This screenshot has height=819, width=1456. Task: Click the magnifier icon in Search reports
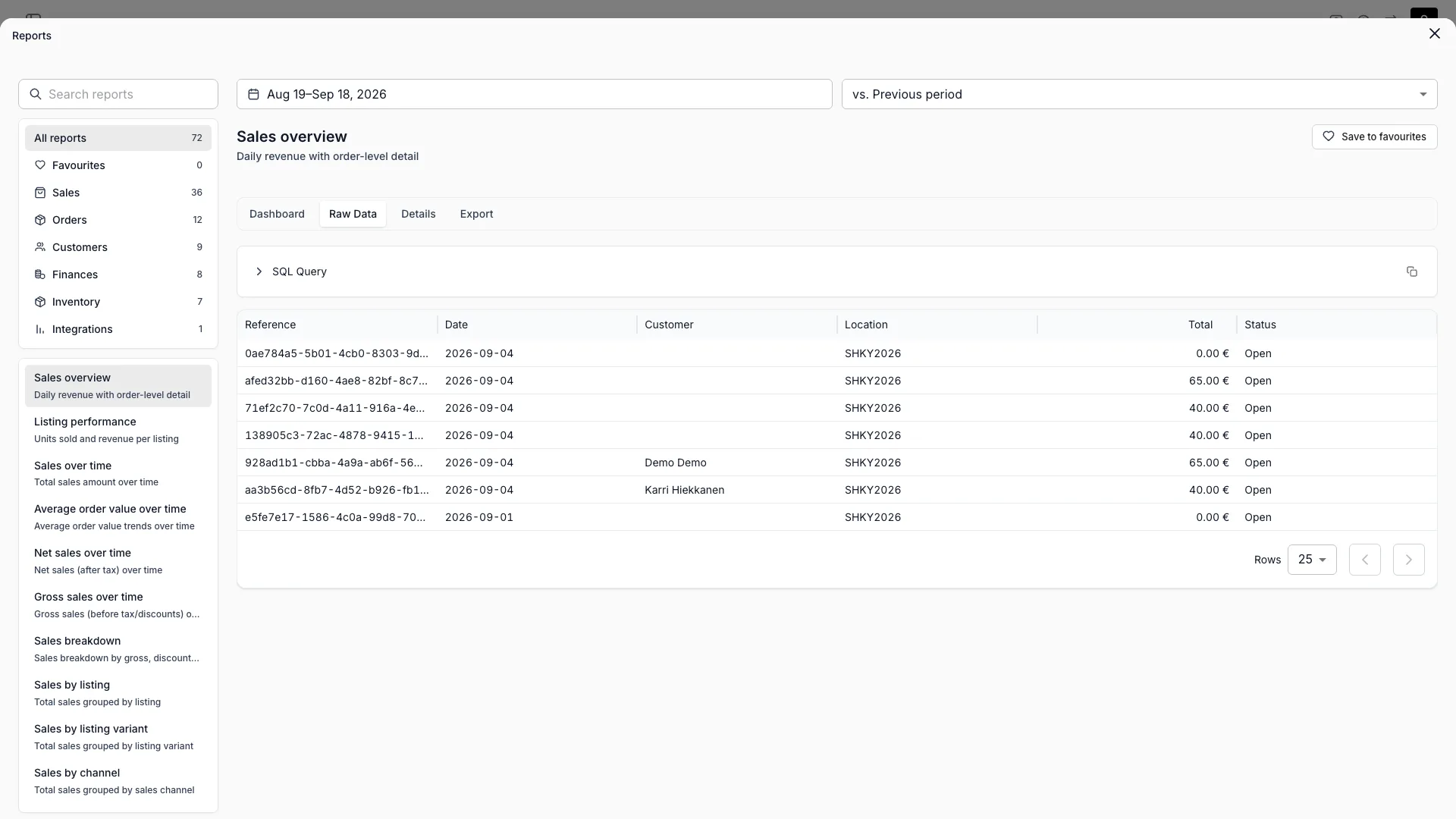35,94
